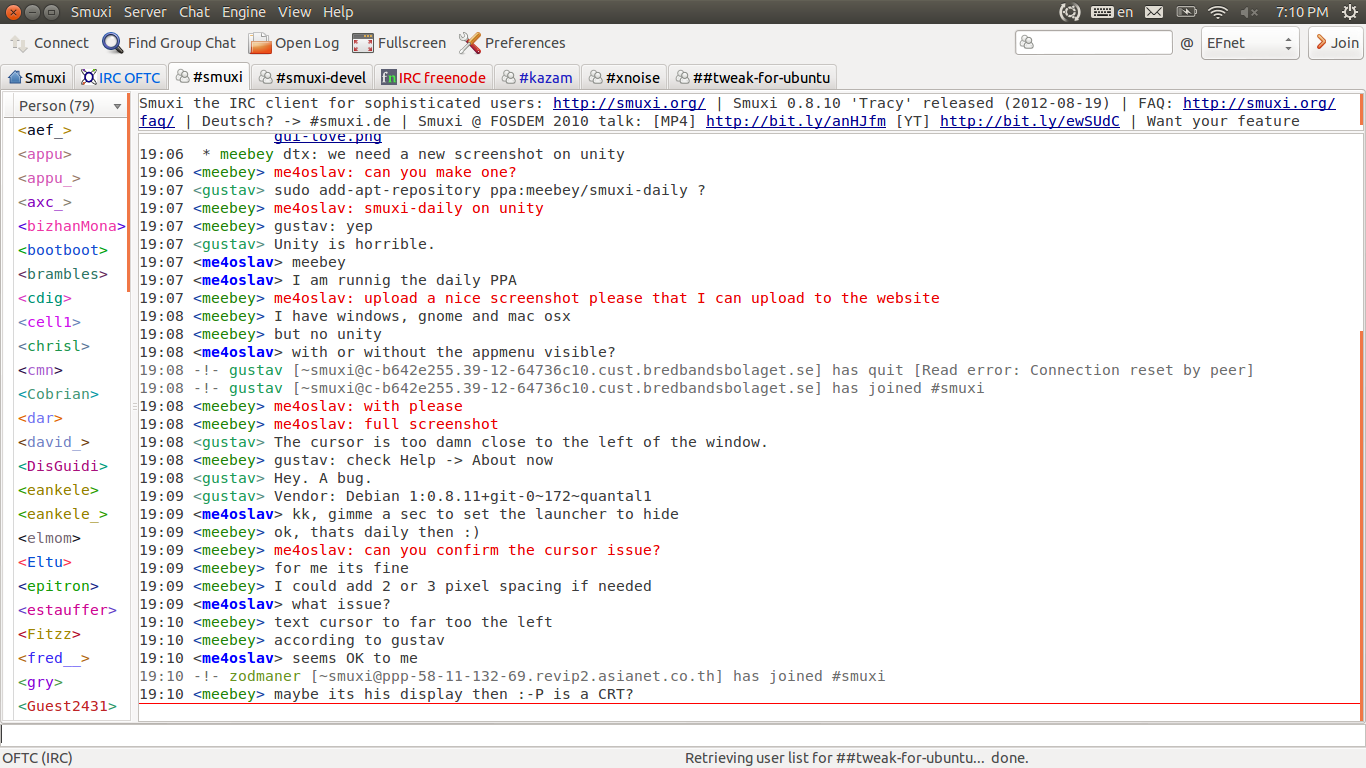Open Find Group Chat magnifier icon
Image resolution: width=1366 pixels, height=768 pixels.
point(113,43)
